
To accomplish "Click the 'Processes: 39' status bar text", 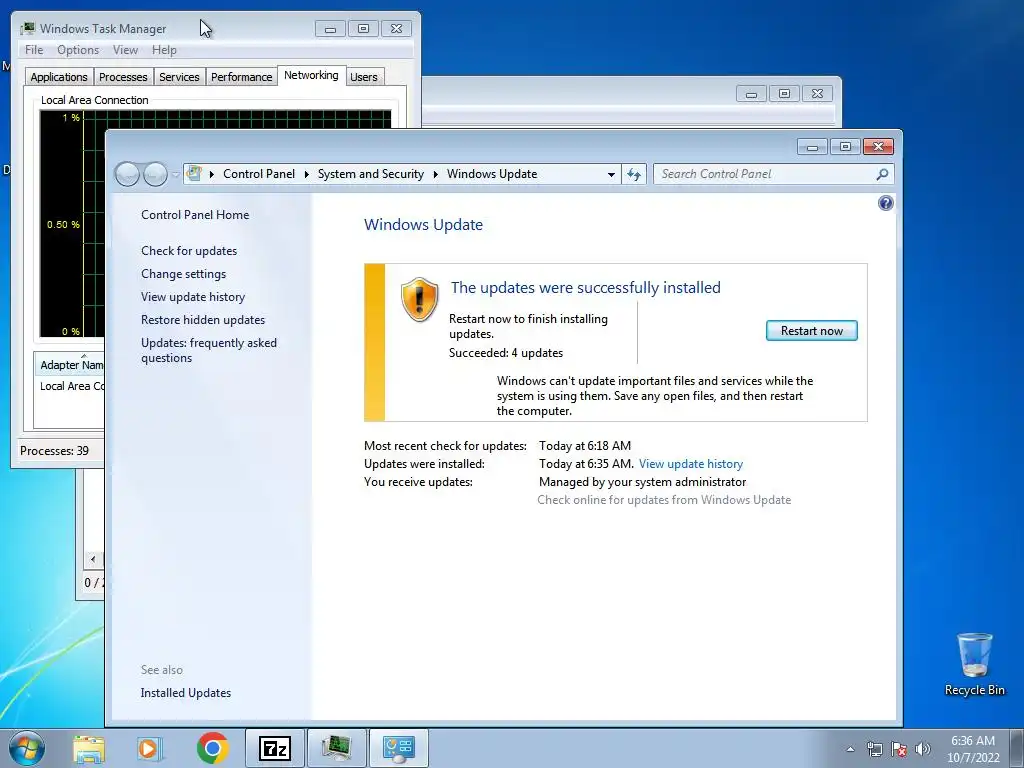I will point(54,451).
